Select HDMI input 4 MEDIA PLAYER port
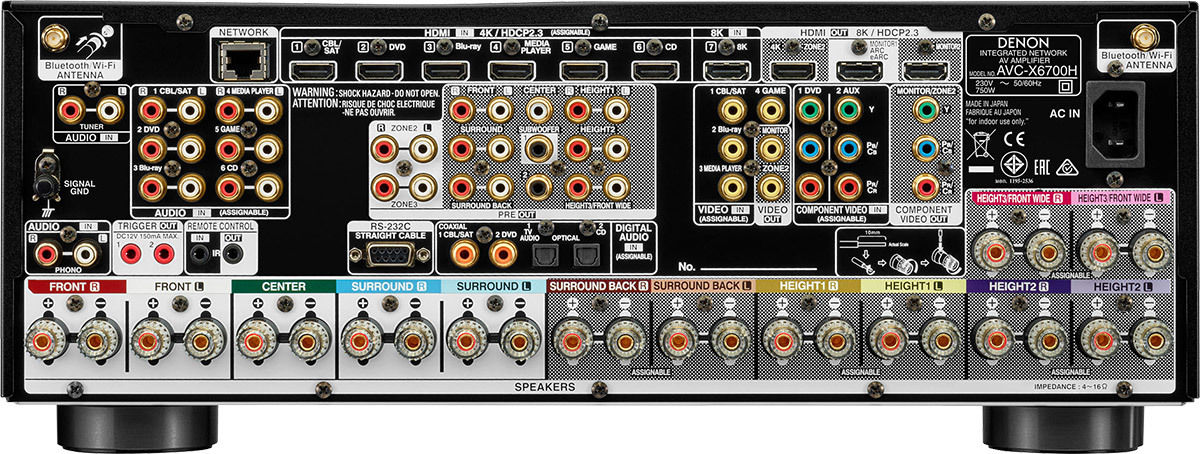 coord(512,71)
